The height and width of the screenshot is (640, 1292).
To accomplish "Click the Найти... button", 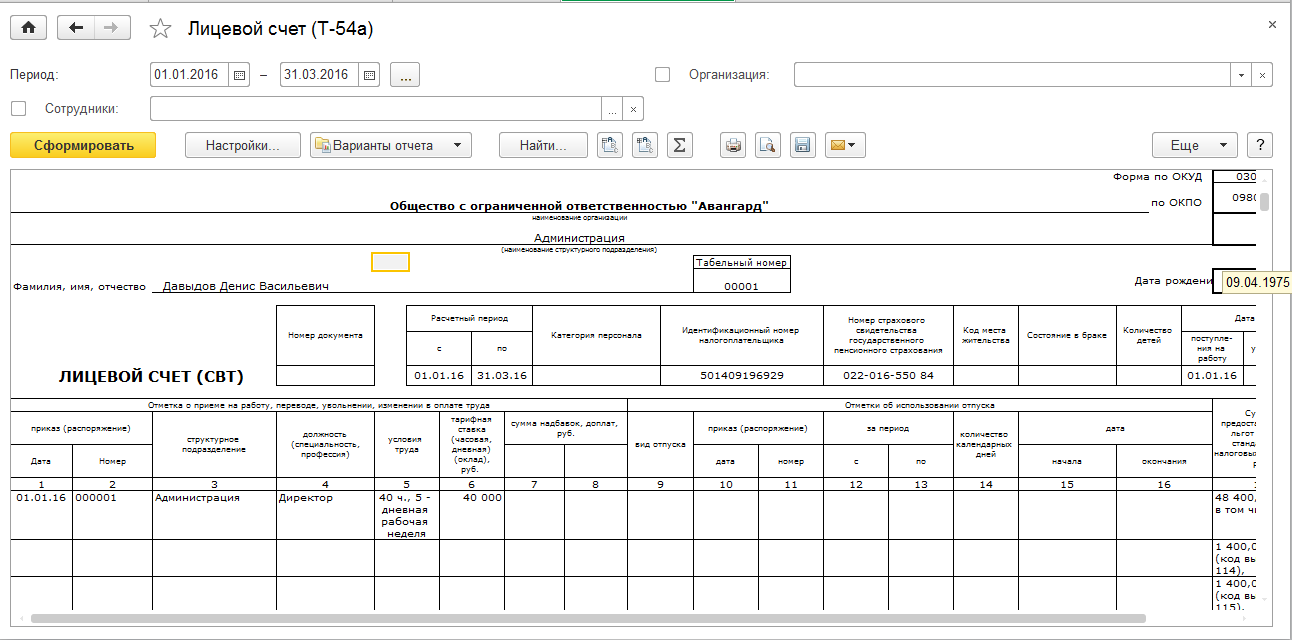I will coord(543,145).
